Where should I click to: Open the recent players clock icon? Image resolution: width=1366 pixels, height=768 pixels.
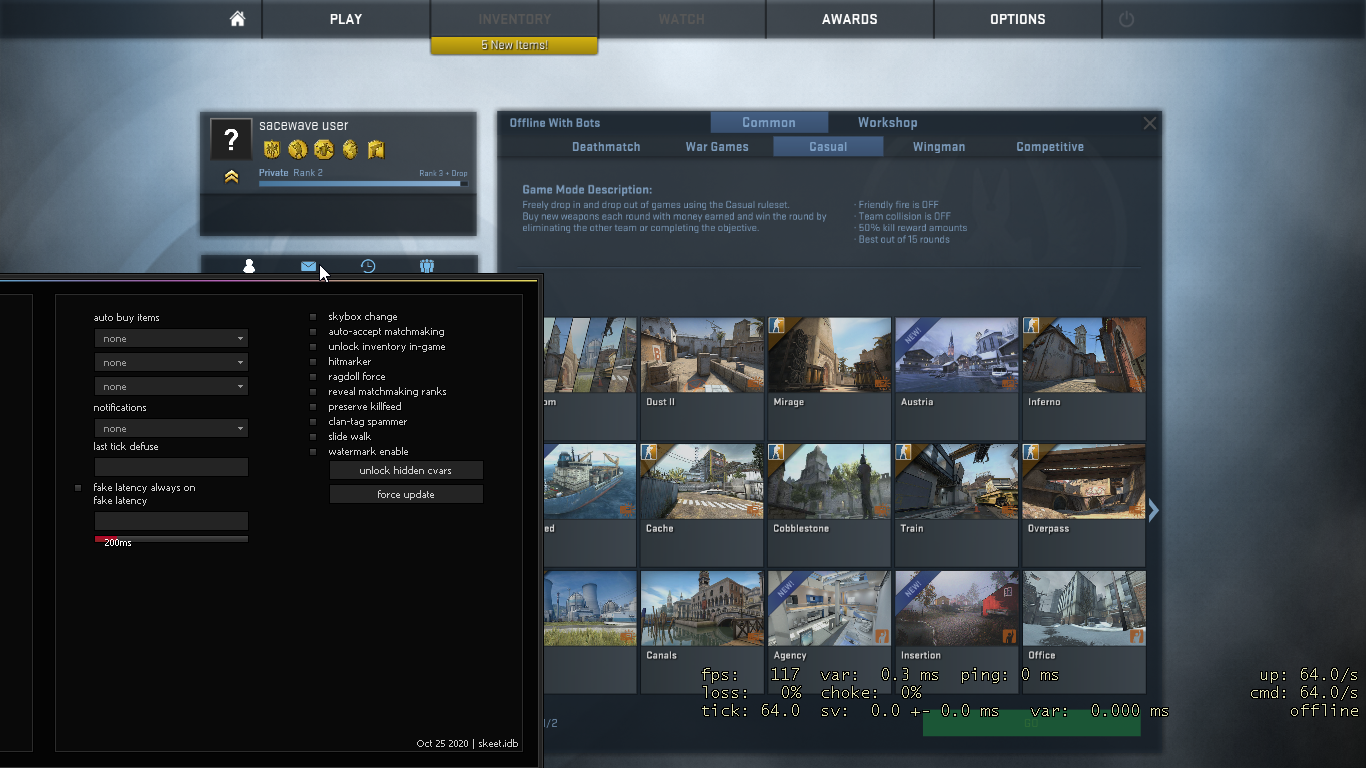pos(368,266)
